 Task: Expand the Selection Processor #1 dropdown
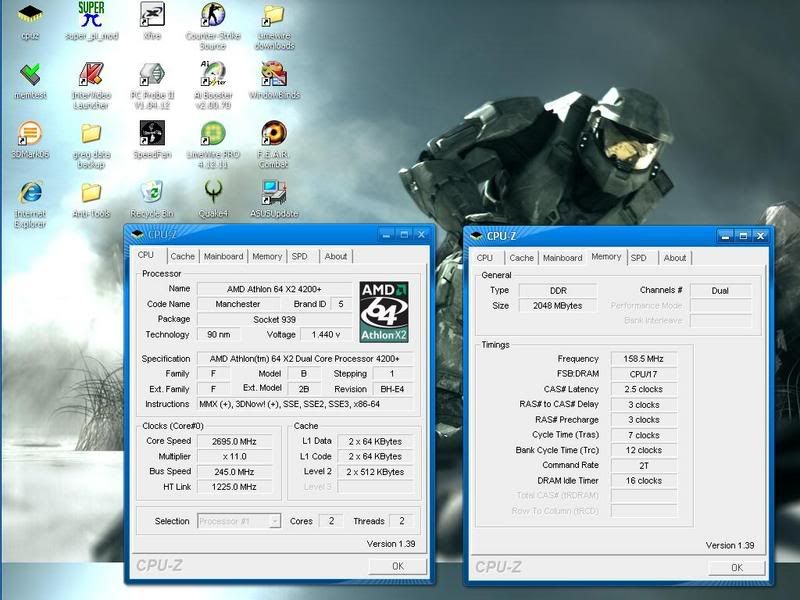[x=275, y=521]
